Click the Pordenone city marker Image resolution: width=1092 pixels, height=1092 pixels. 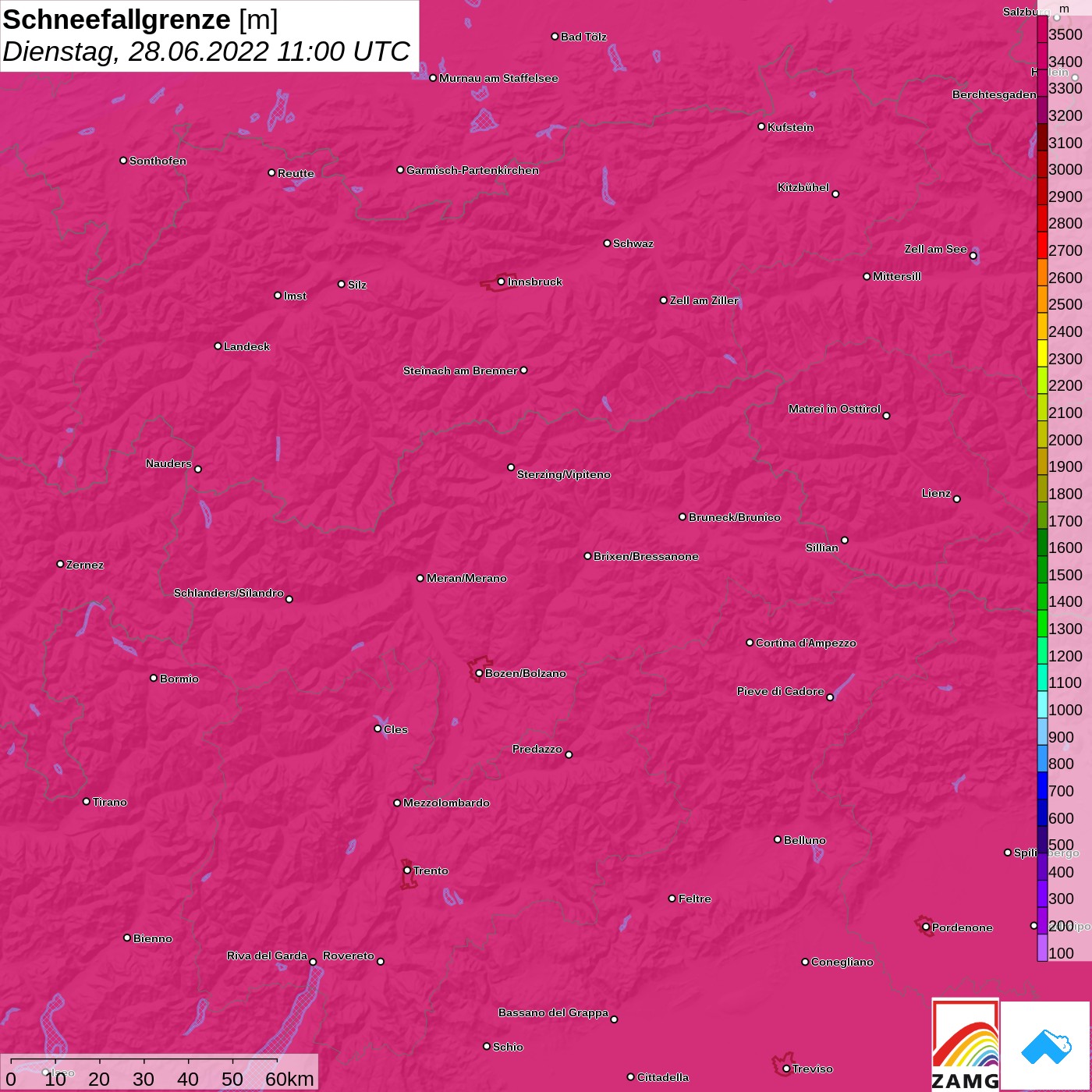(x=926, y=927)
